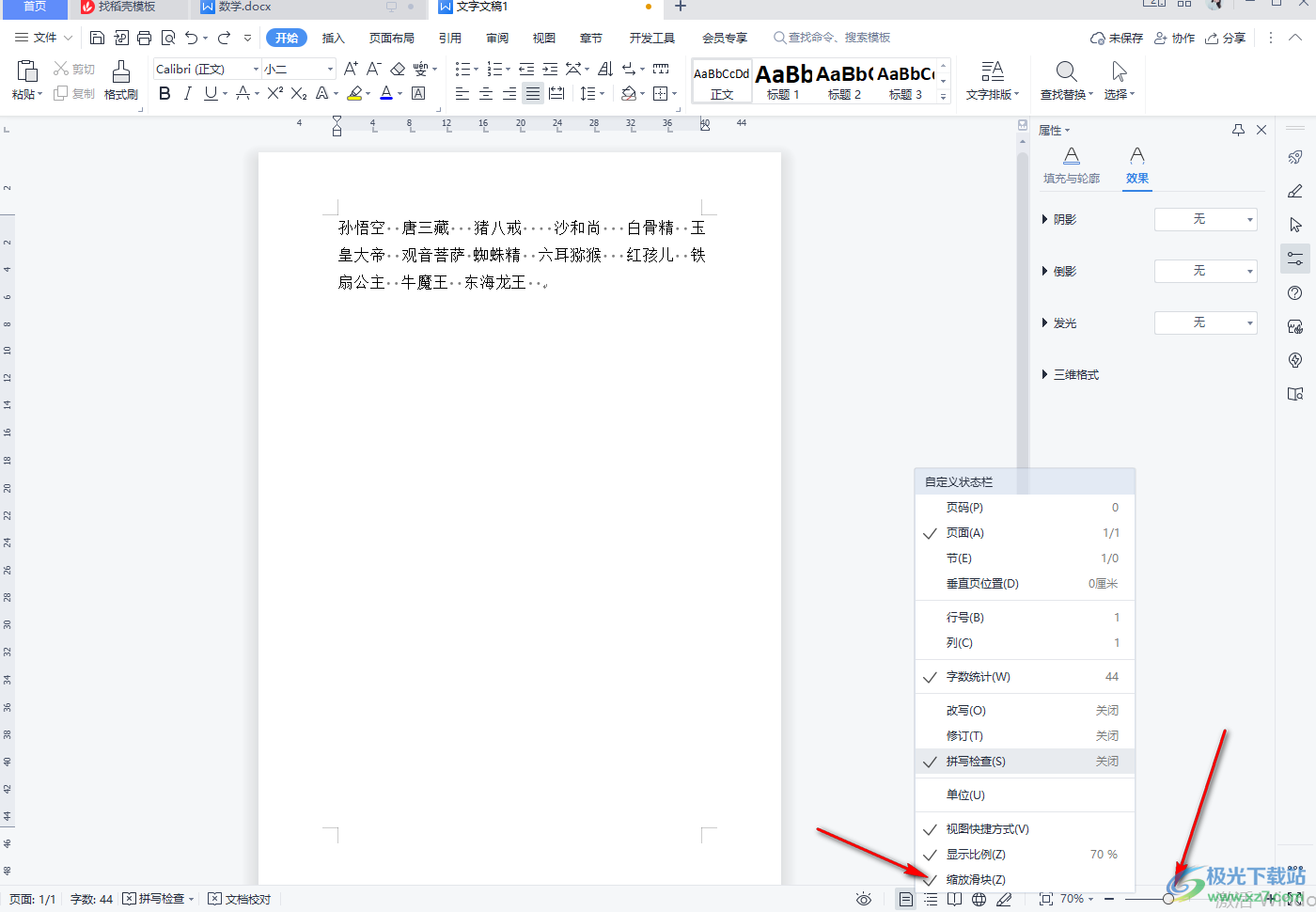Toggle 视图快捷方式(V) option
Screen dimensions: 1316x912
1025,828
